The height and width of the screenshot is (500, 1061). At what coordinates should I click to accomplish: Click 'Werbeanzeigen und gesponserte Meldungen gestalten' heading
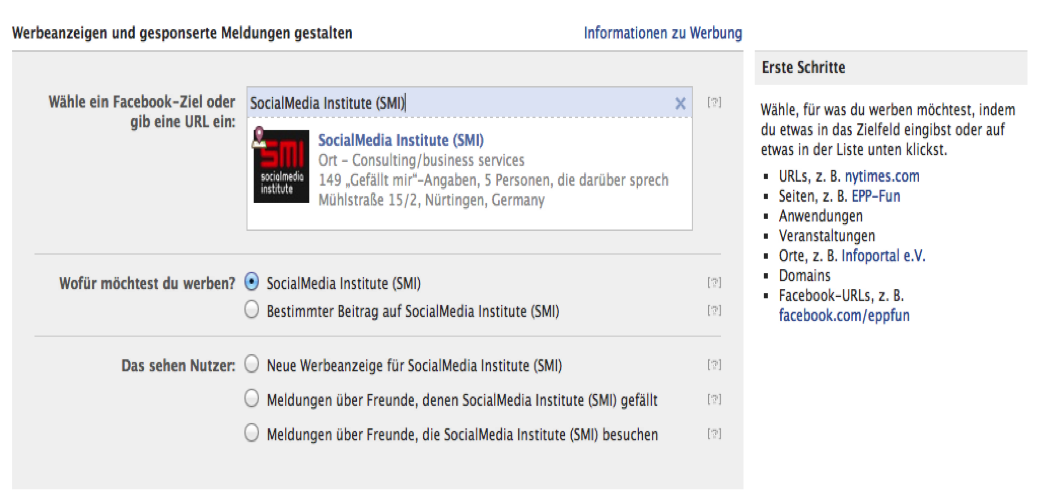tap(182, 32)
